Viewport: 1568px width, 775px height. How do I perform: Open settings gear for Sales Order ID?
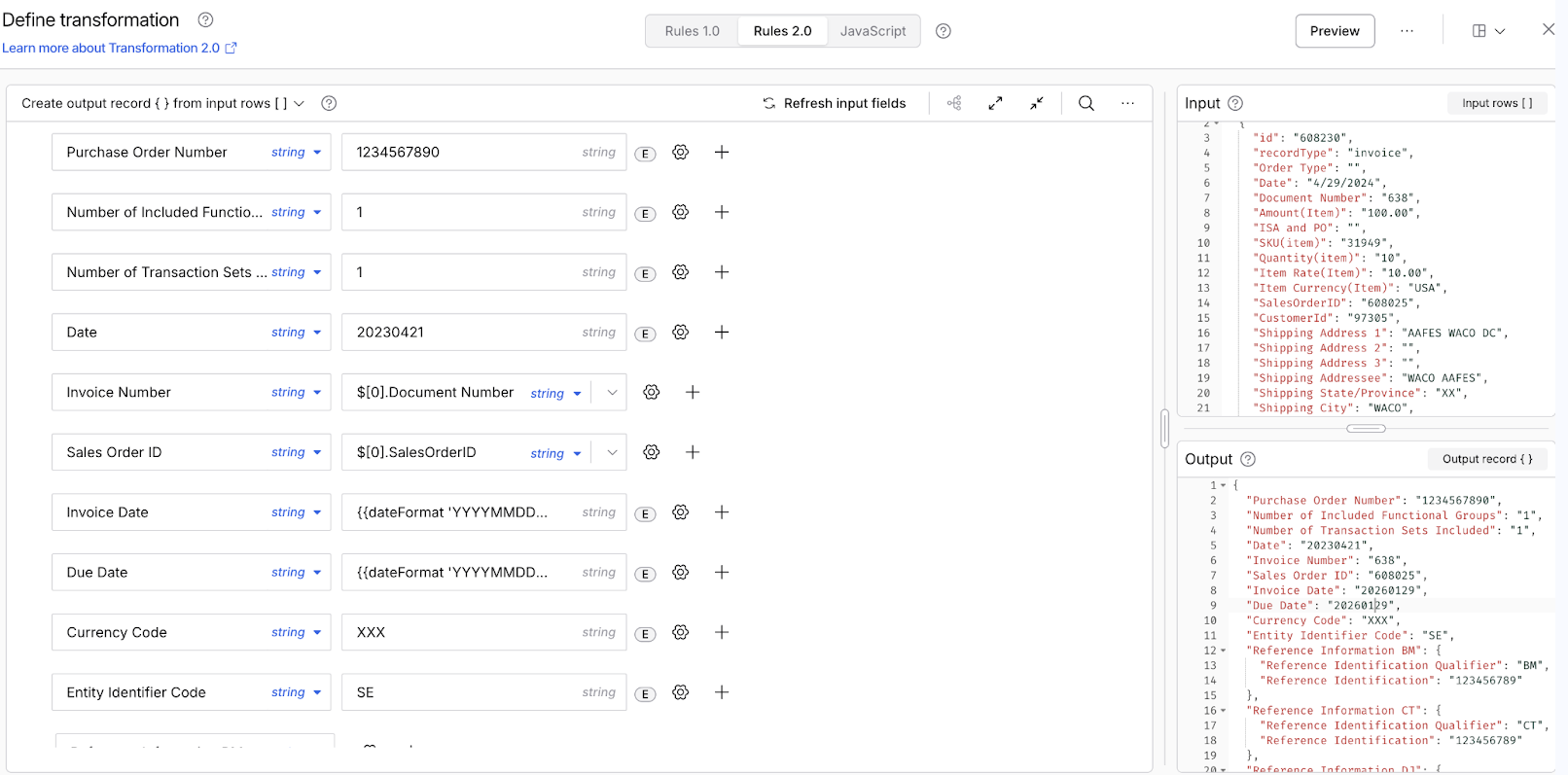[652, 452]
